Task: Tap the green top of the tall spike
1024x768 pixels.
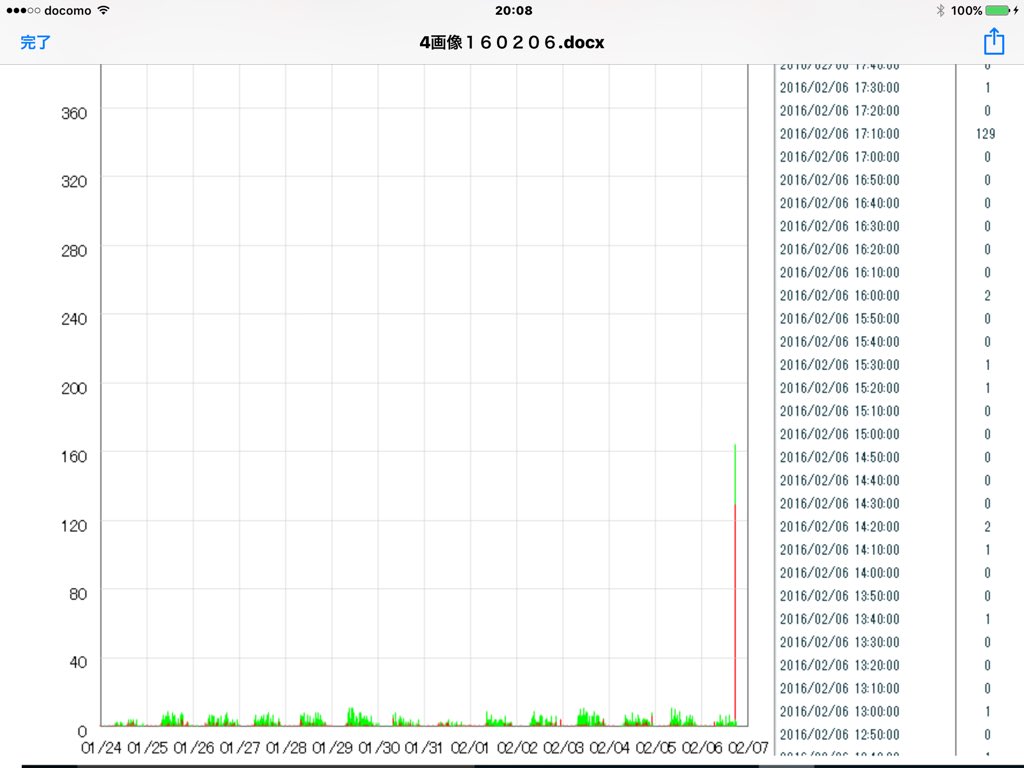Action: click(735, 474)
